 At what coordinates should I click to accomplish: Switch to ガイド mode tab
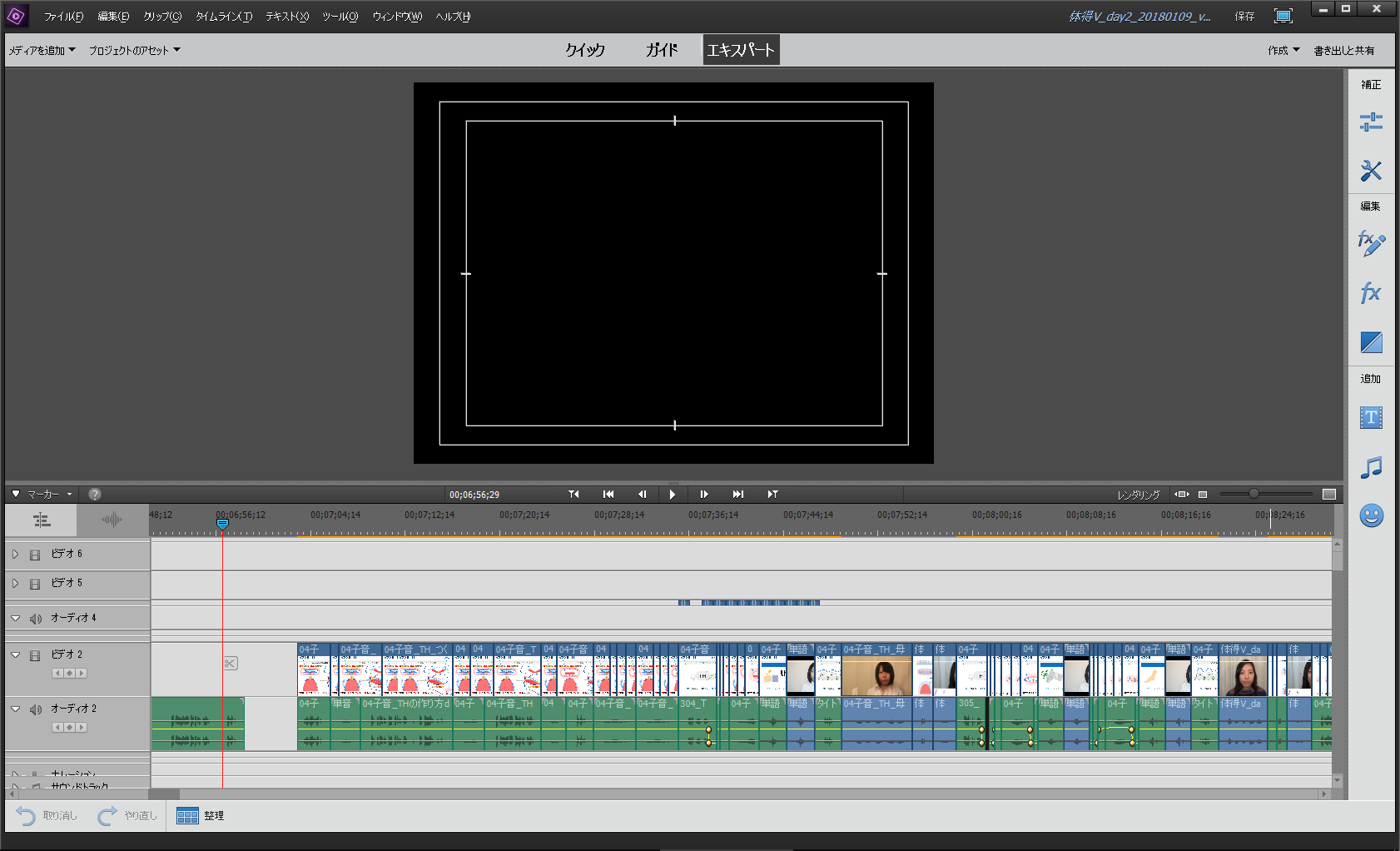[663, 50]
